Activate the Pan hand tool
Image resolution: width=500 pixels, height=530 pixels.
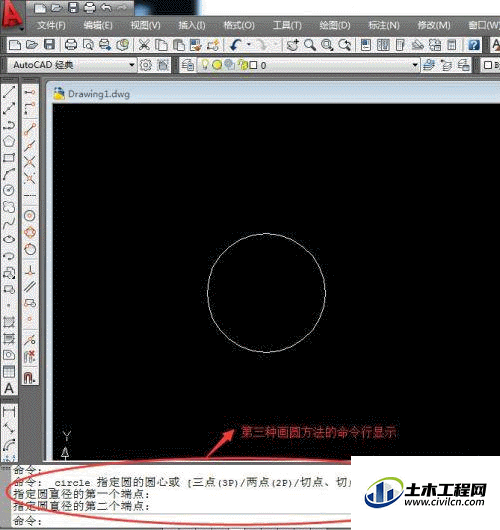(293, 45)
